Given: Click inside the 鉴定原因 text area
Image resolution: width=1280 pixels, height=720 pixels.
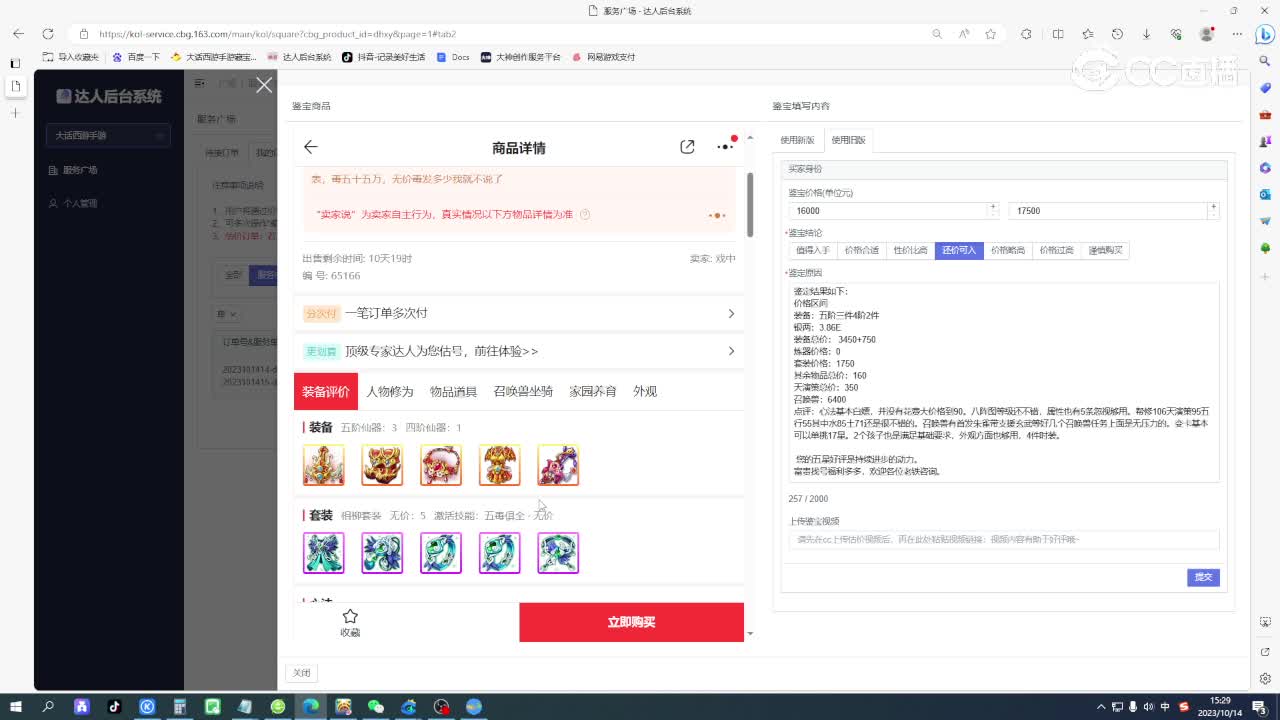Looking at the screenshot, I should [1004, 382].
